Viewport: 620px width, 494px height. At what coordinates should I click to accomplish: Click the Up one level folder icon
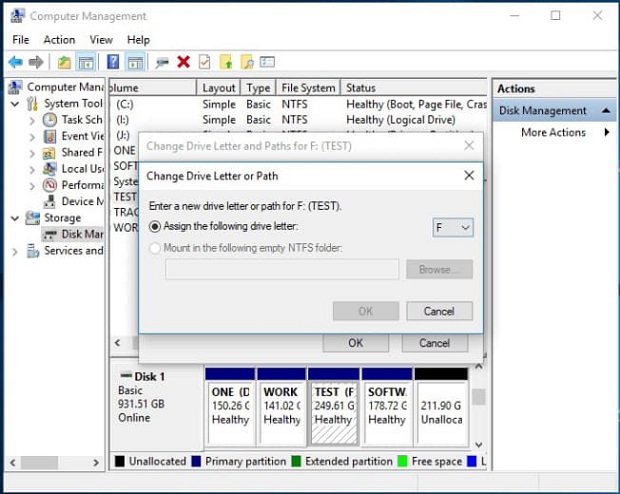click(64, 62)
